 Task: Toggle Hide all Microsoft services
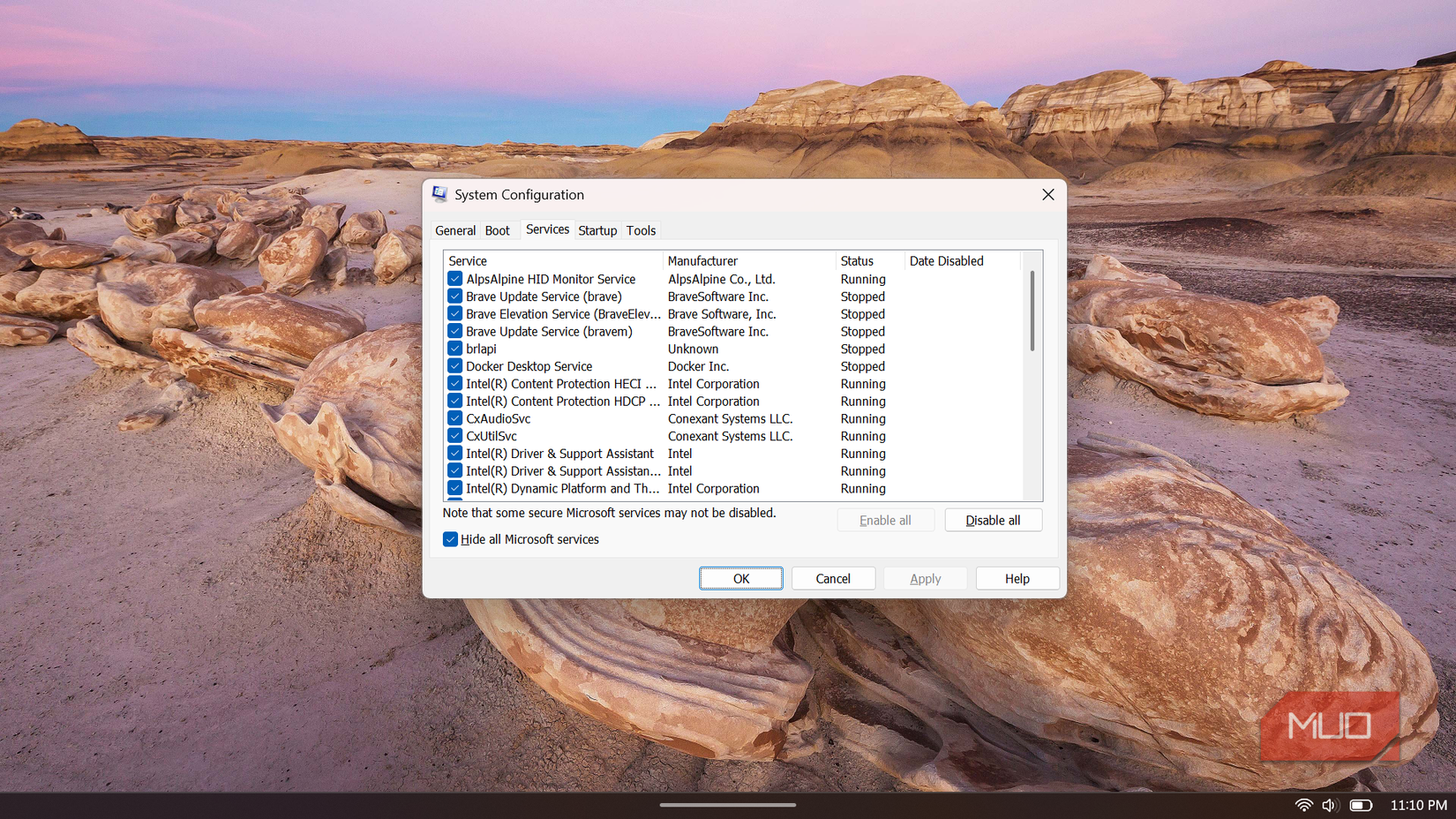[x=450, y=538]
